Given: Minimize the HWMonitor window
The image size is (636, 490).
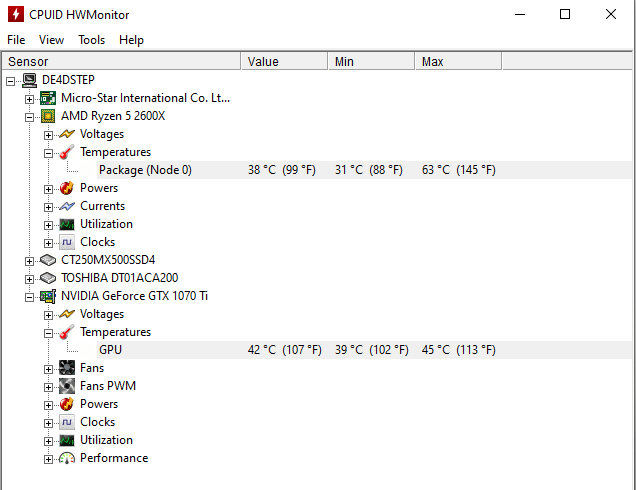Looking at the screenshot, I should [x=520, y=14].
